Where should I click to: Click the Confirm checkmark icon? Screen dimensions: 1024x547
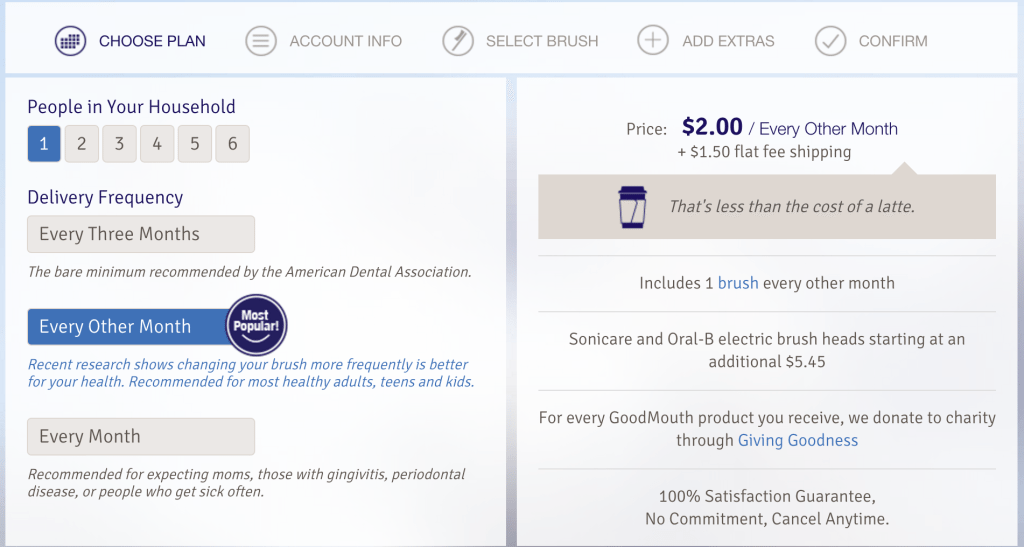click(830, 40)
